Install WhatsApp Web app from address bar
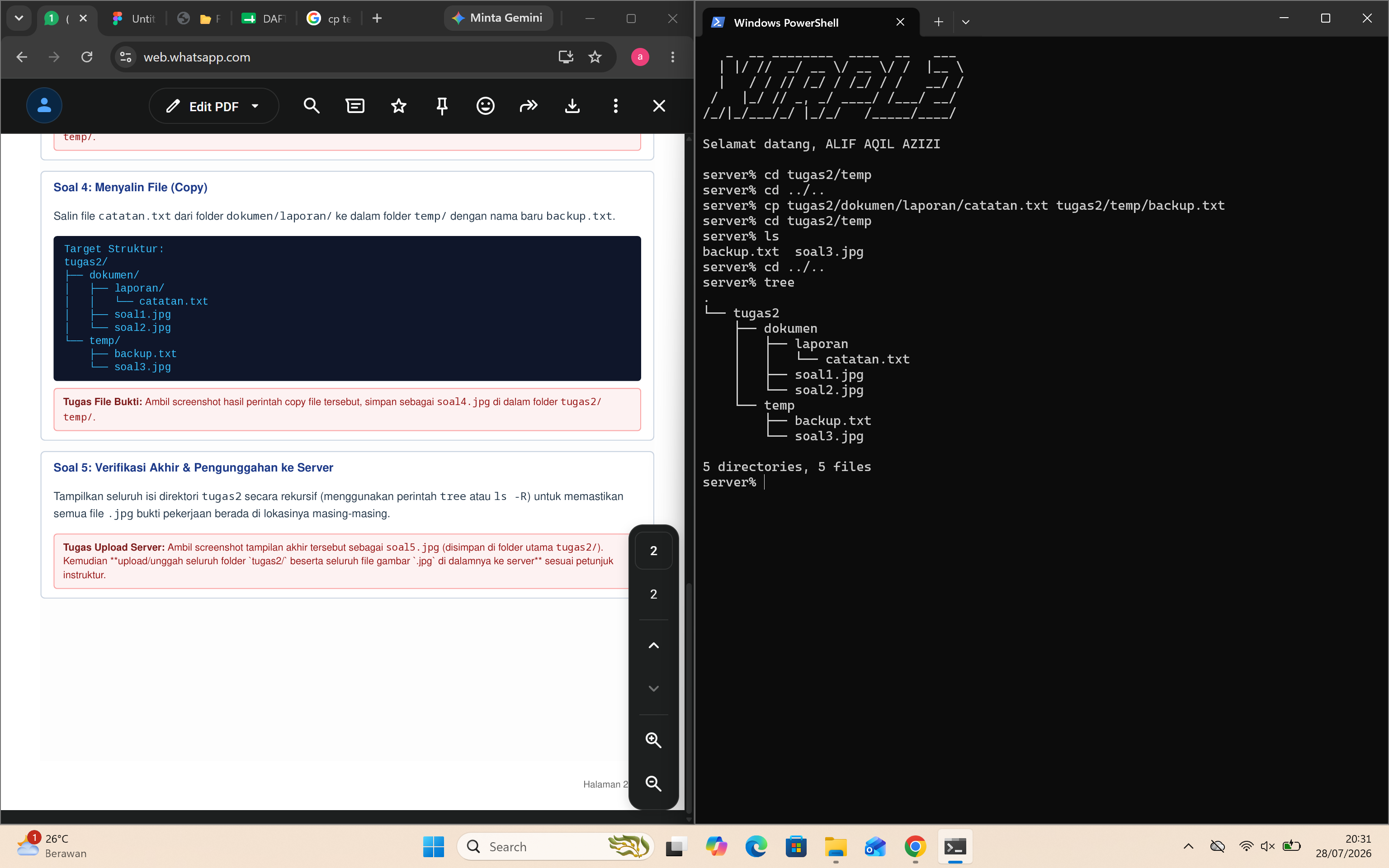Image resolution: width=1389 pixels, height=868 pixels. tap(566, 57)
